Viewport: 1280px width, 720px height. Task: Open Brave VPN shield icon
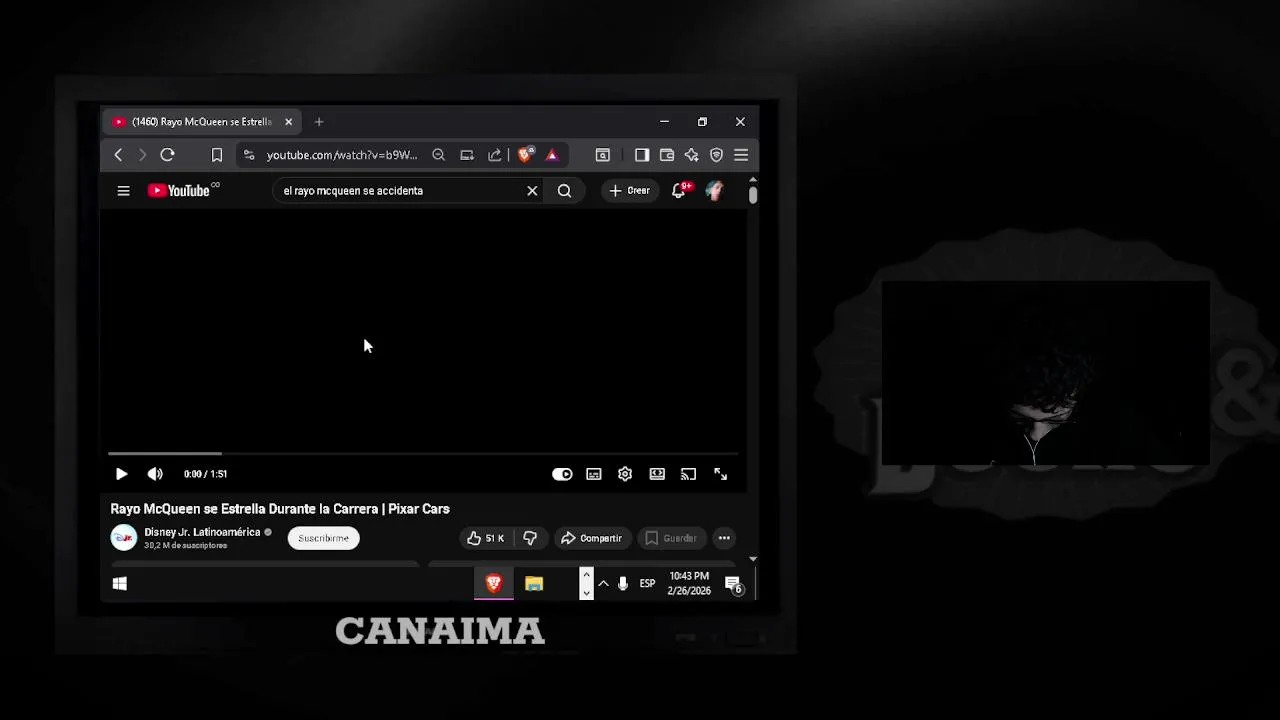pyautogui.click(x=716, y=155)
